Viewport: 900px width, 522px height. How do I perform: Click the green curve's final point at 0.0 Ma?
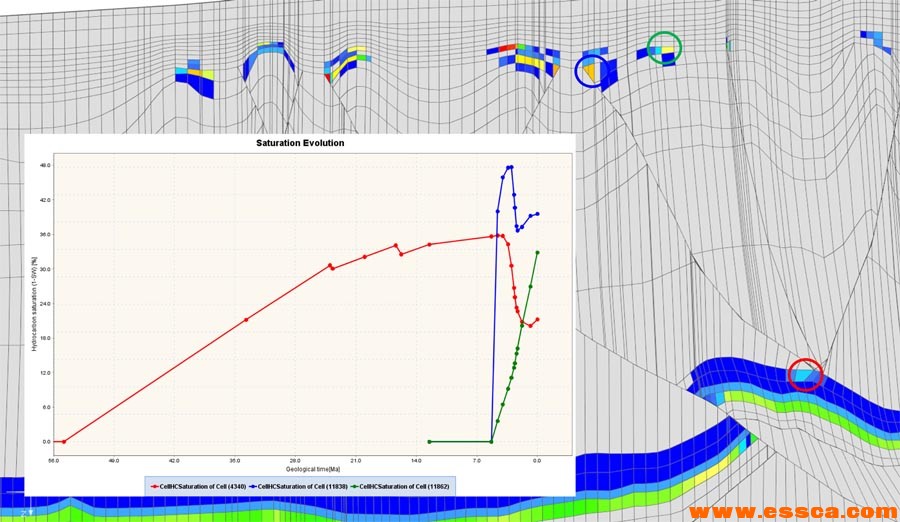pos(538,252)
